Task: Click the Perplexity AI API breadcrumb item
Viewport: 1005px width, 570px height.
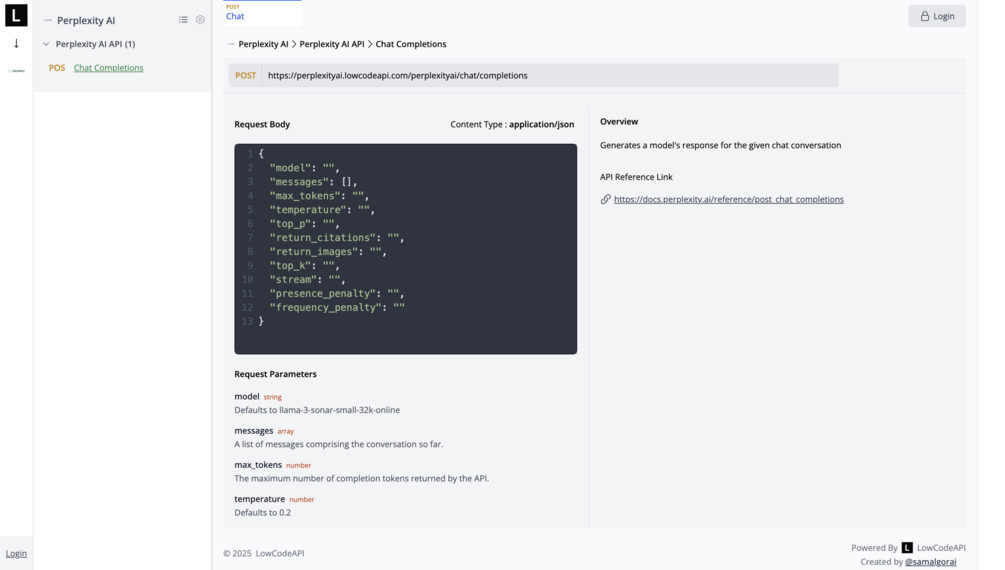Action: [331, 44]
